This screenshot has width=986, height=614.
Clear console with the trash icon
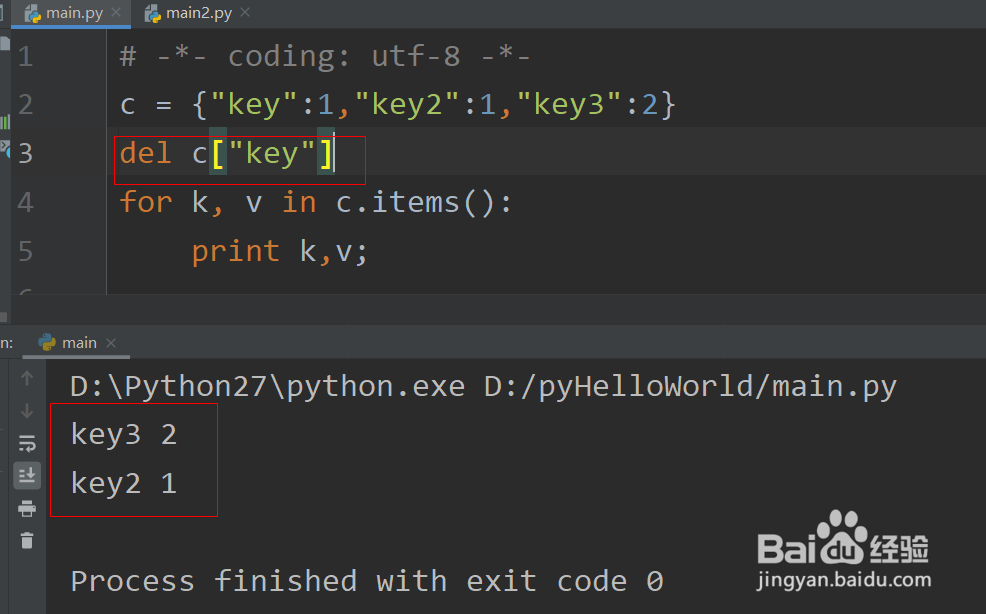tap(27, 541)
